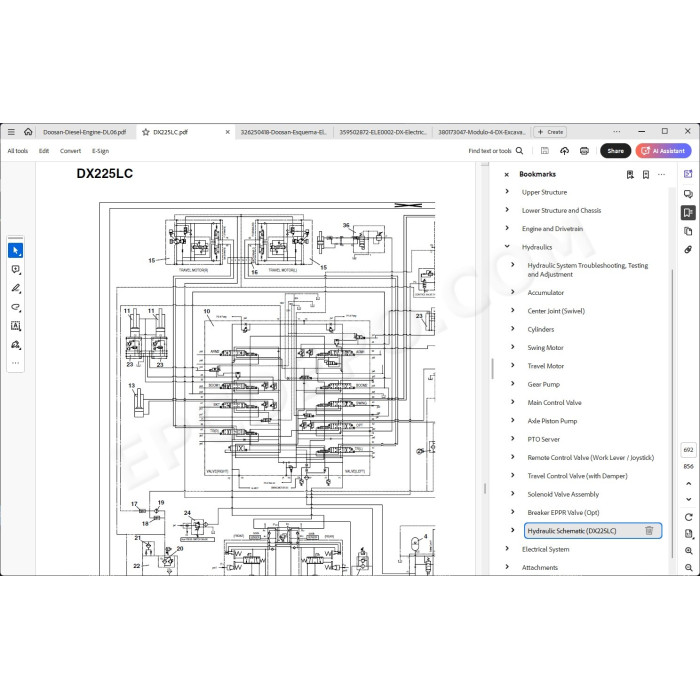Expand the Cylinders bookmark
The width and height of the screenshot is (700, 700).
point(512,329)
